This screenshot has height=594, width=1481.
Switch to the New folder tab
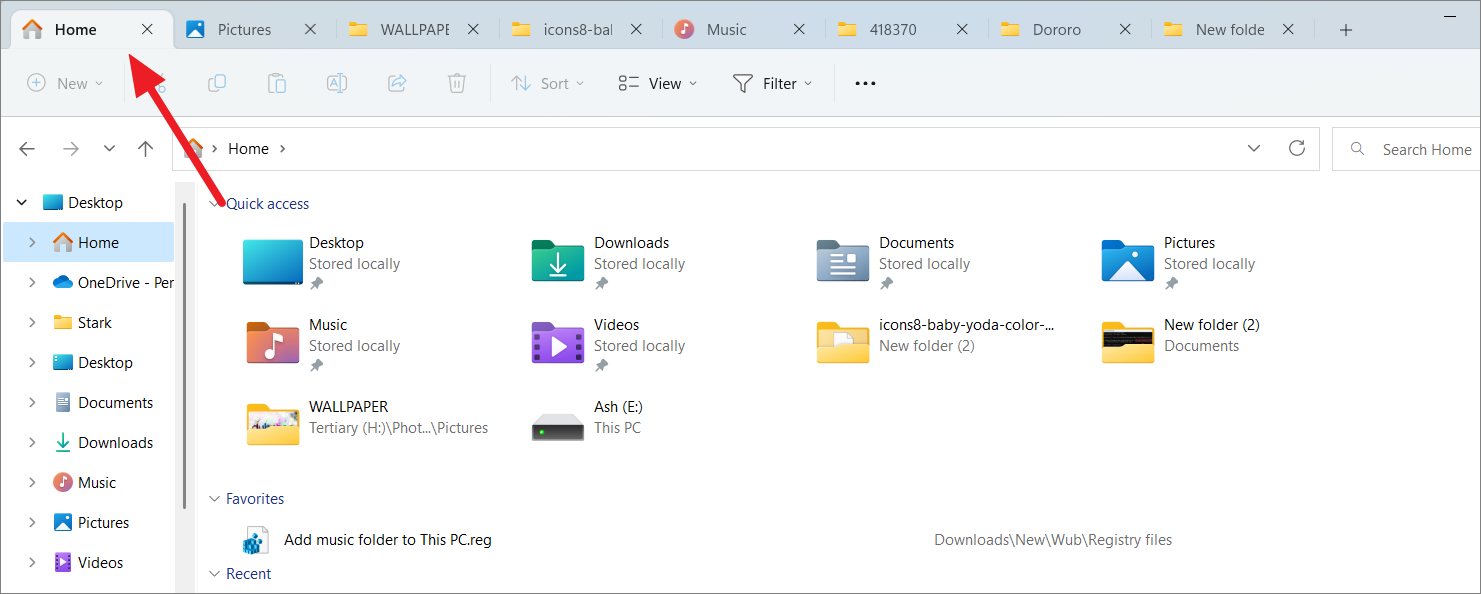(x=1230, y=30)
